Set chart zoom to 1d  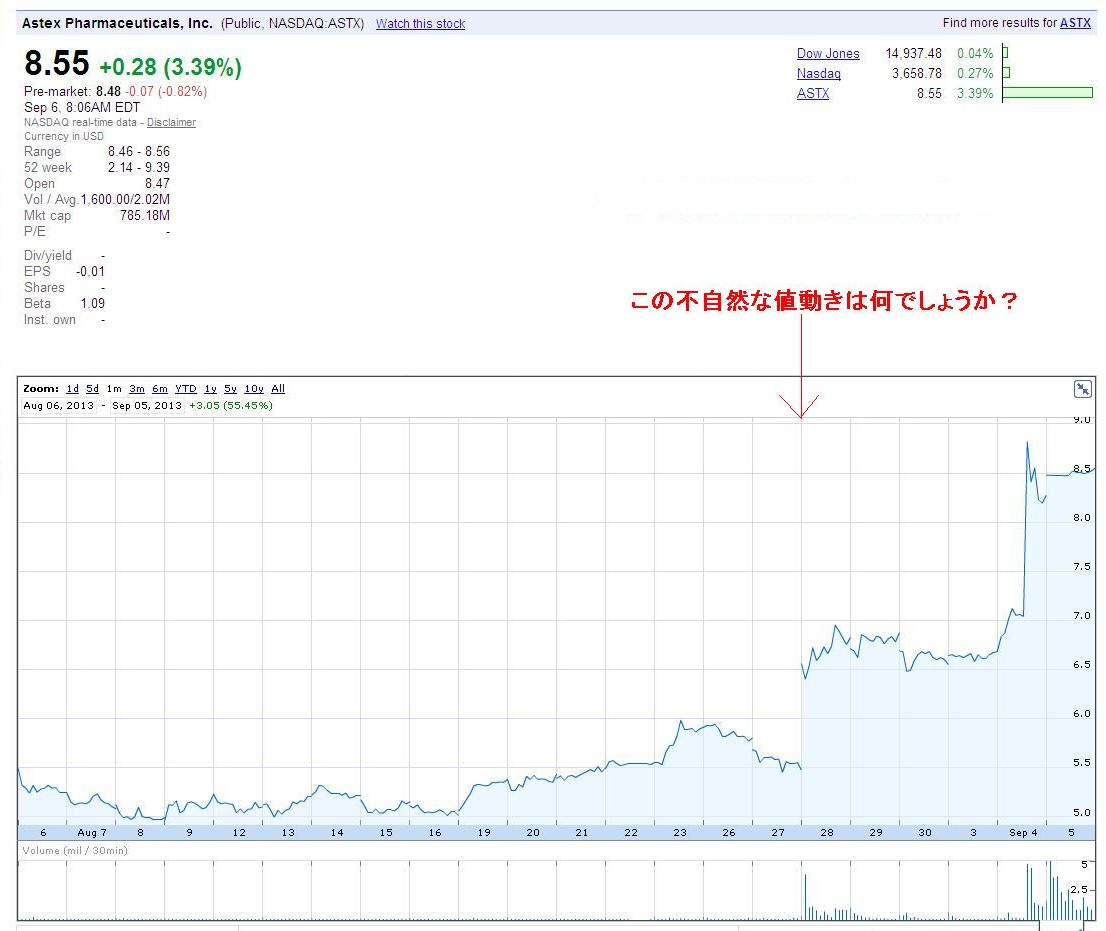click(73, 389)
